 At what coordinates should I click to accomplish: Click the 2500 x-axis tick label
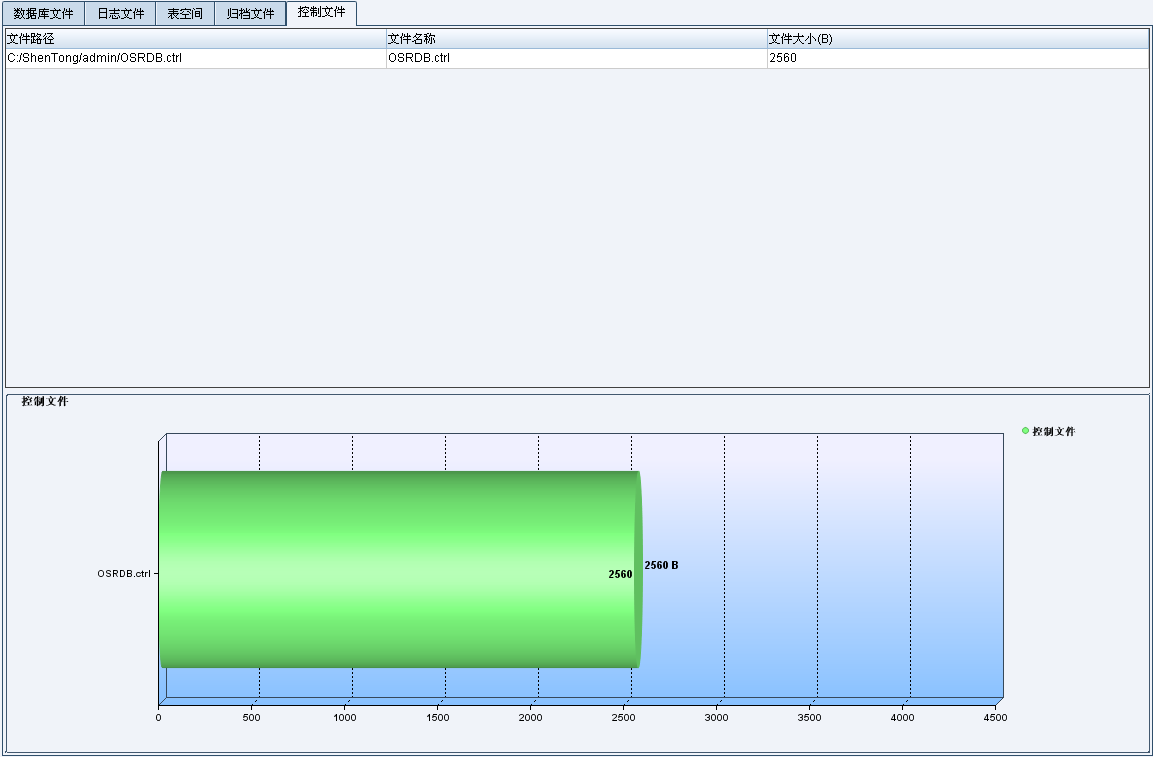(624, 717)
